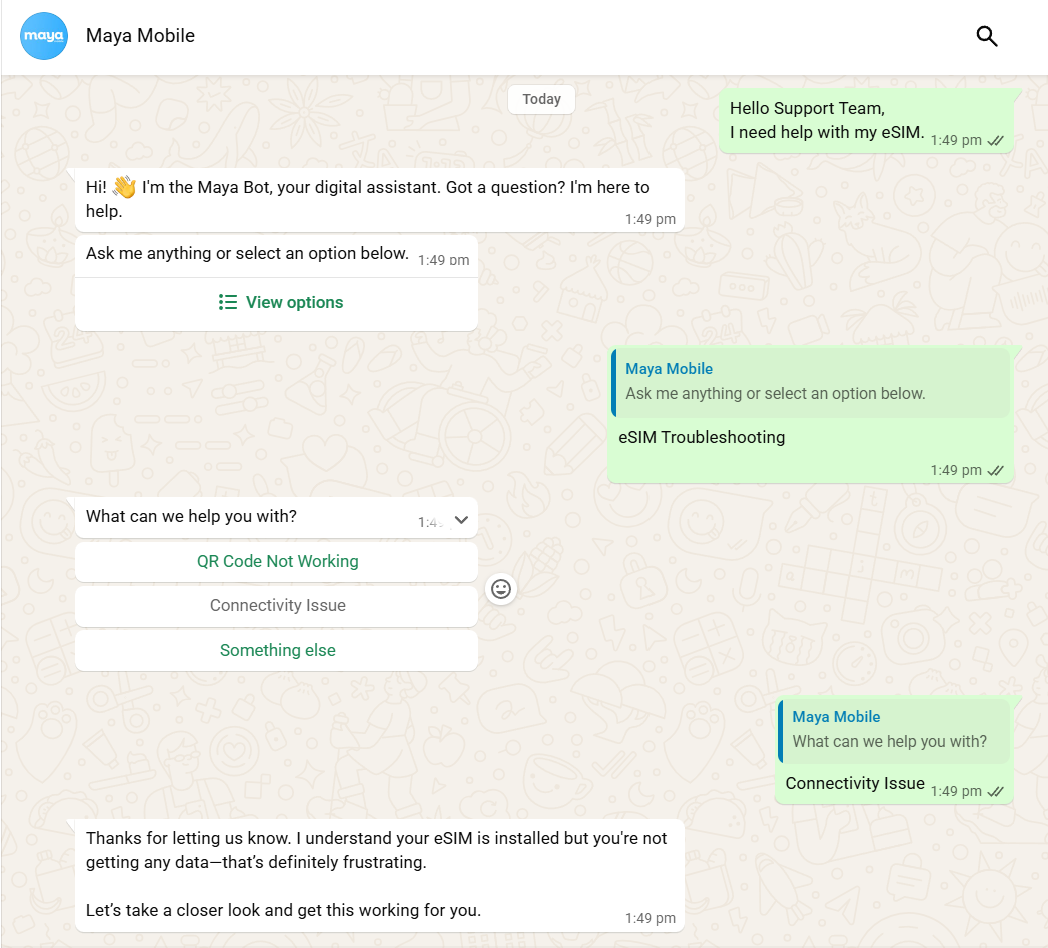Click 'Ask me anything or select an option below.' bot message
Image resolution: width=1048 pixels, height=948 pixels.
[x=277, y=255]
